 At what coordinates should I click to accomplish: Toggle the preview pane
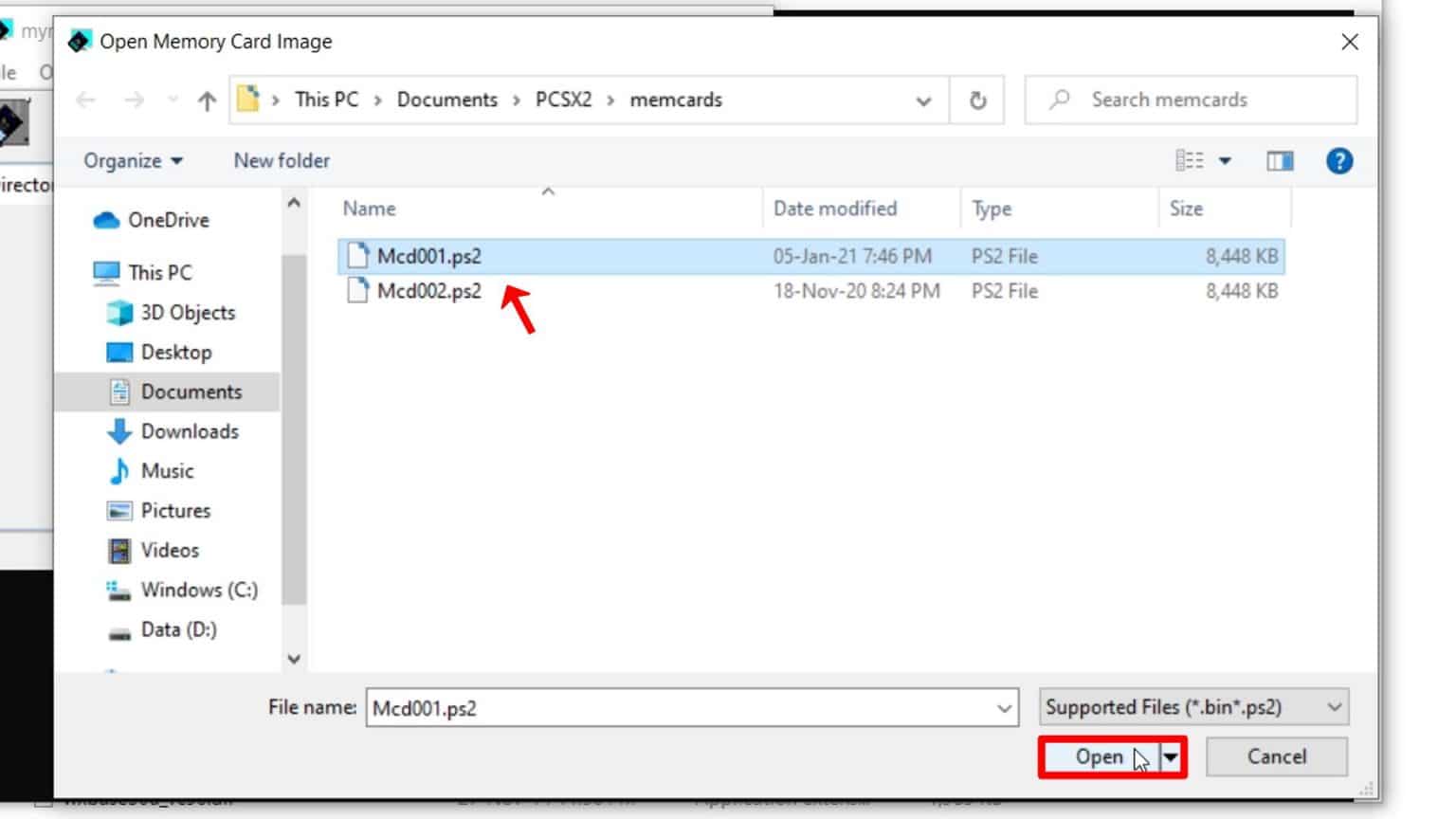[x=1279, y=160]
